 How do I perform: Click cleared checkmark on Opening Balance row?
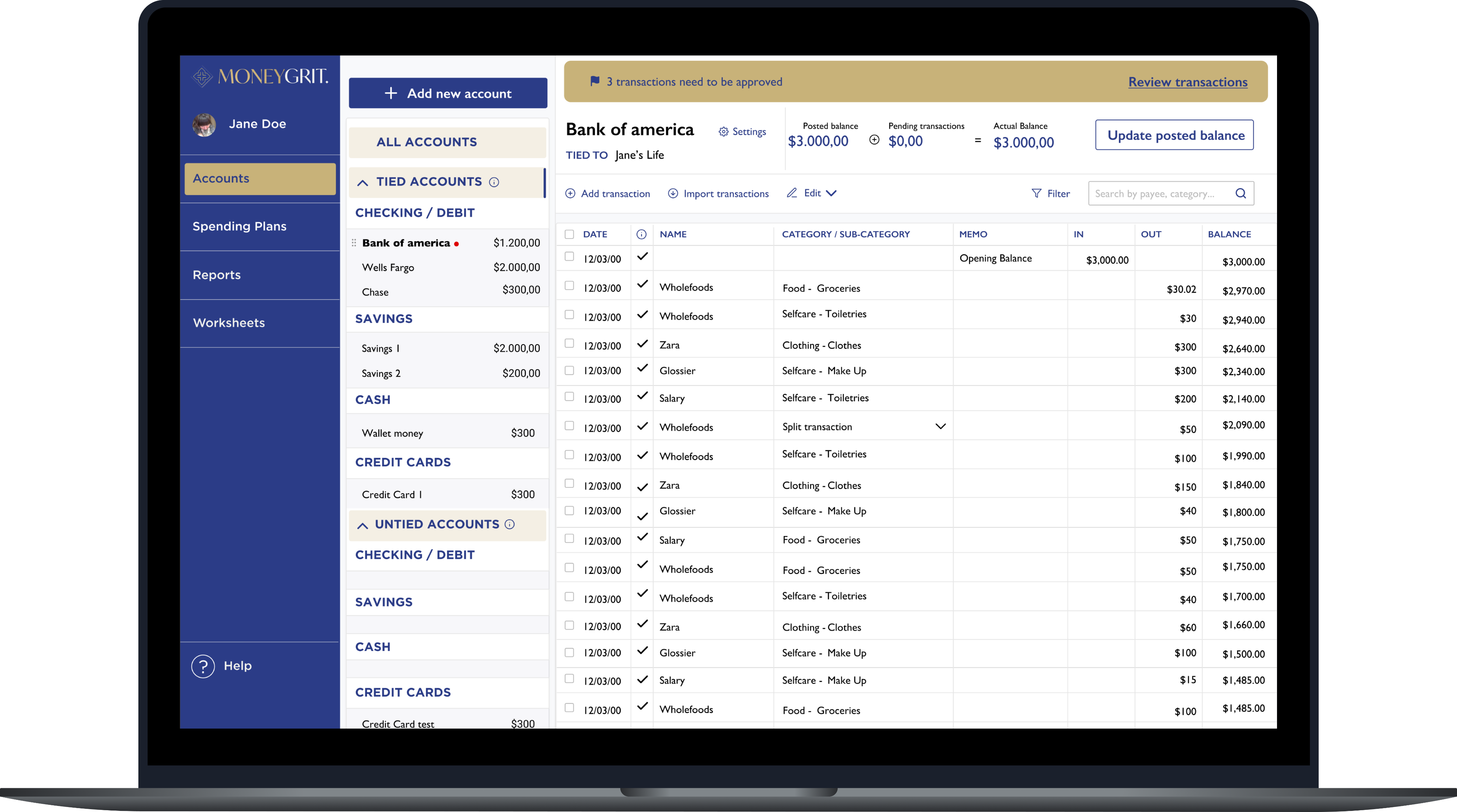642,256
